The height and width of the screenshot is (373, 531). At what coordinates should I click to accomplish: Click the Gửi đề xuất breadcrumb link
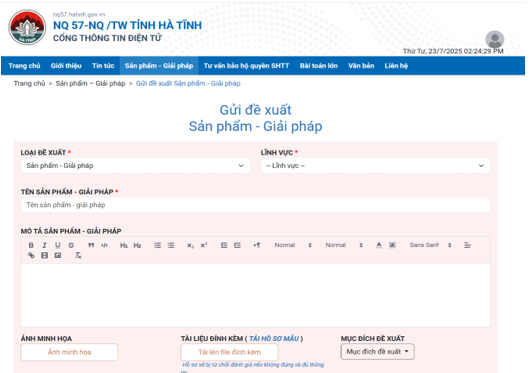[x=188, y=83]
